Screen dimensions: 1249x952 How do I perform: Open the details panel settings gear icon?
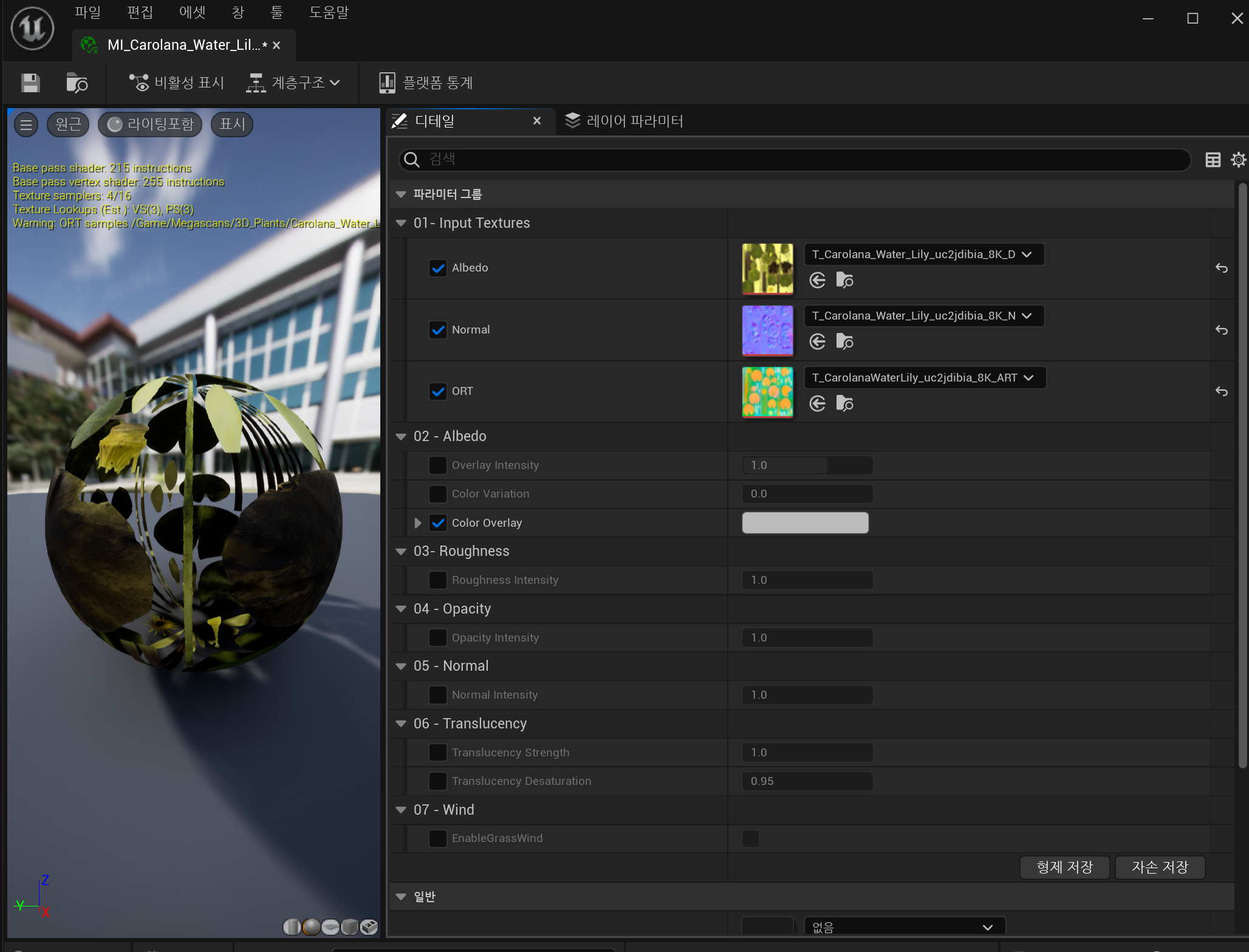coord(1238,160)
